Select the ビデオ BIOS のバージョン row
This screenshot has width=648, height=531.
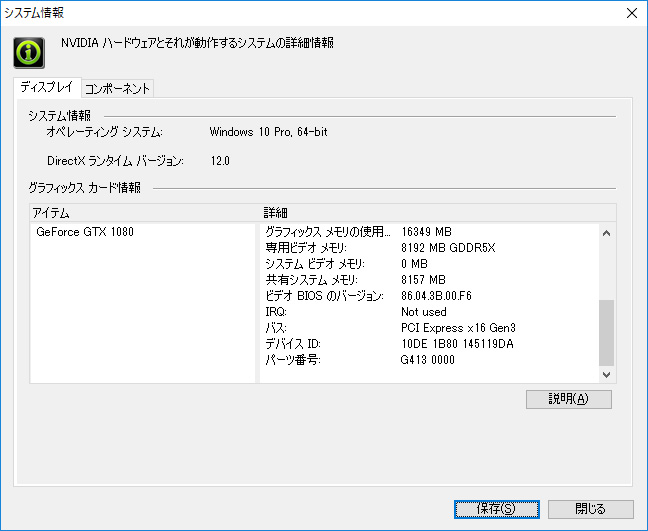pyautogui.click(x=429, y=296)
